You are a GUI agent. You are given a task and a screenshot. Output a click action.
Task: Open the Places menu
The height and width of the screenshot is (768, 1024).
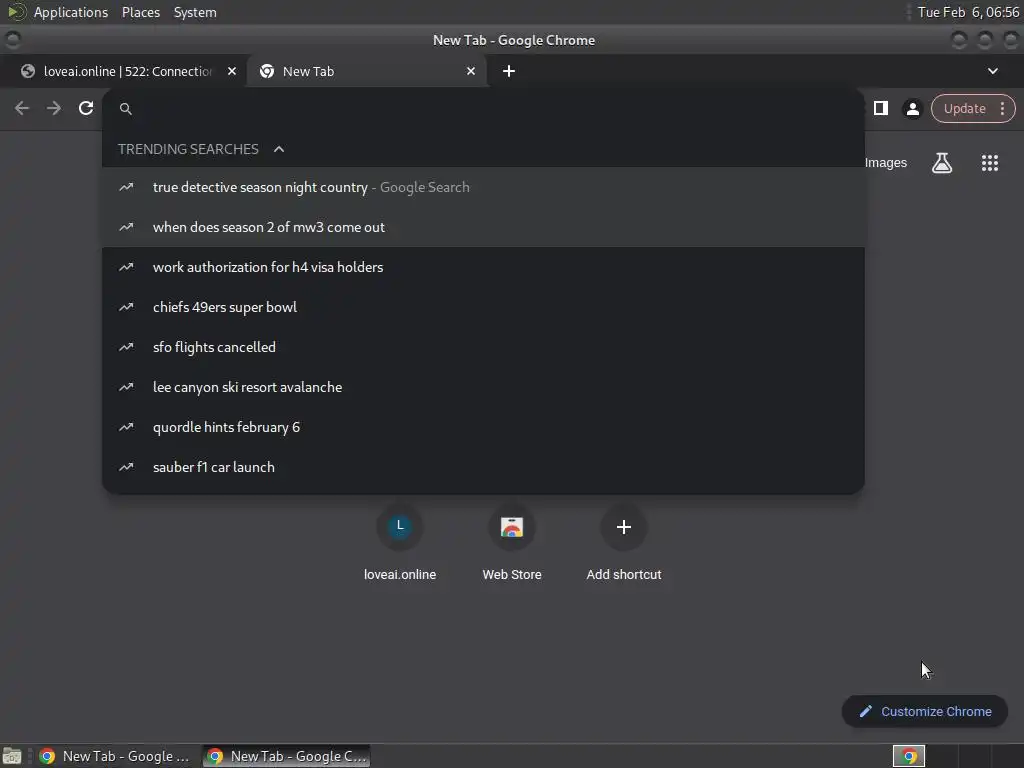(x=140, y=12)
